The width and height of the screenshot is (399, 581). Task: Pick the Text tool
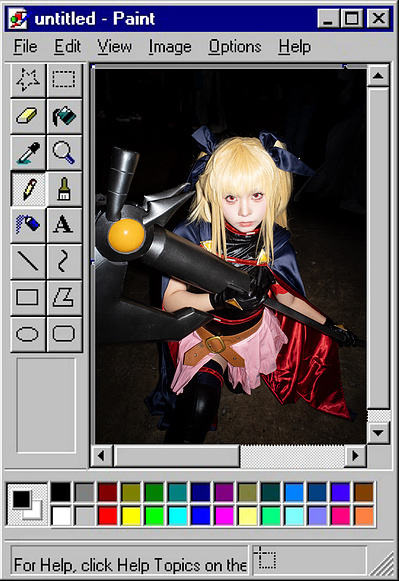(x=64, y=225)
